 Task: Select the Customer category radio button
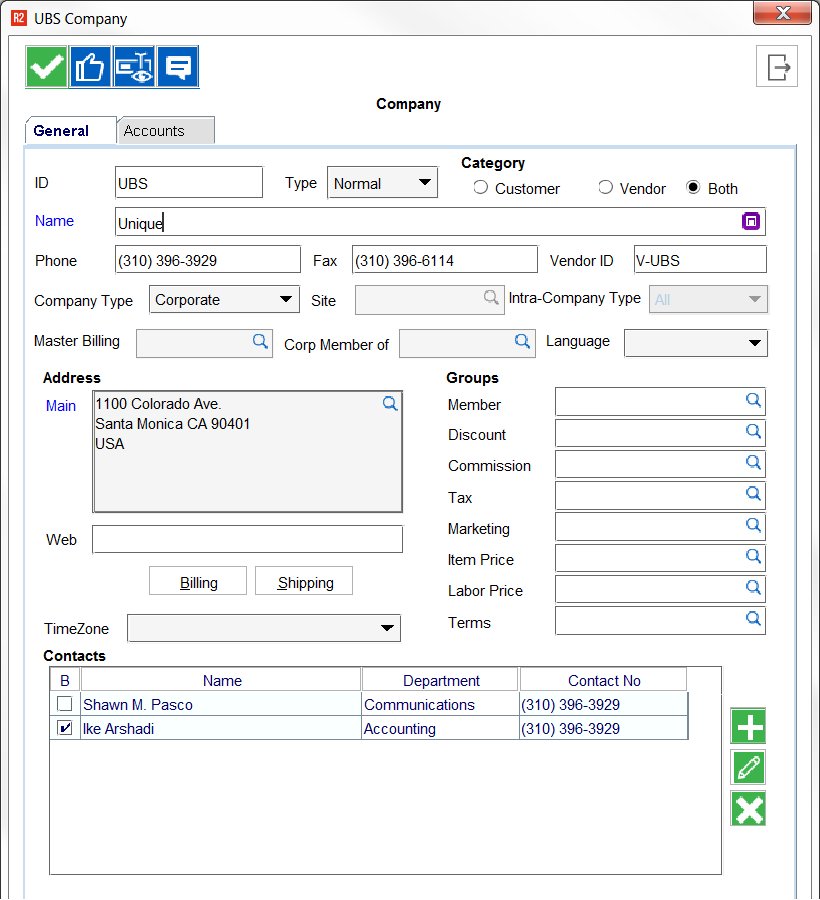coord(481,188)
